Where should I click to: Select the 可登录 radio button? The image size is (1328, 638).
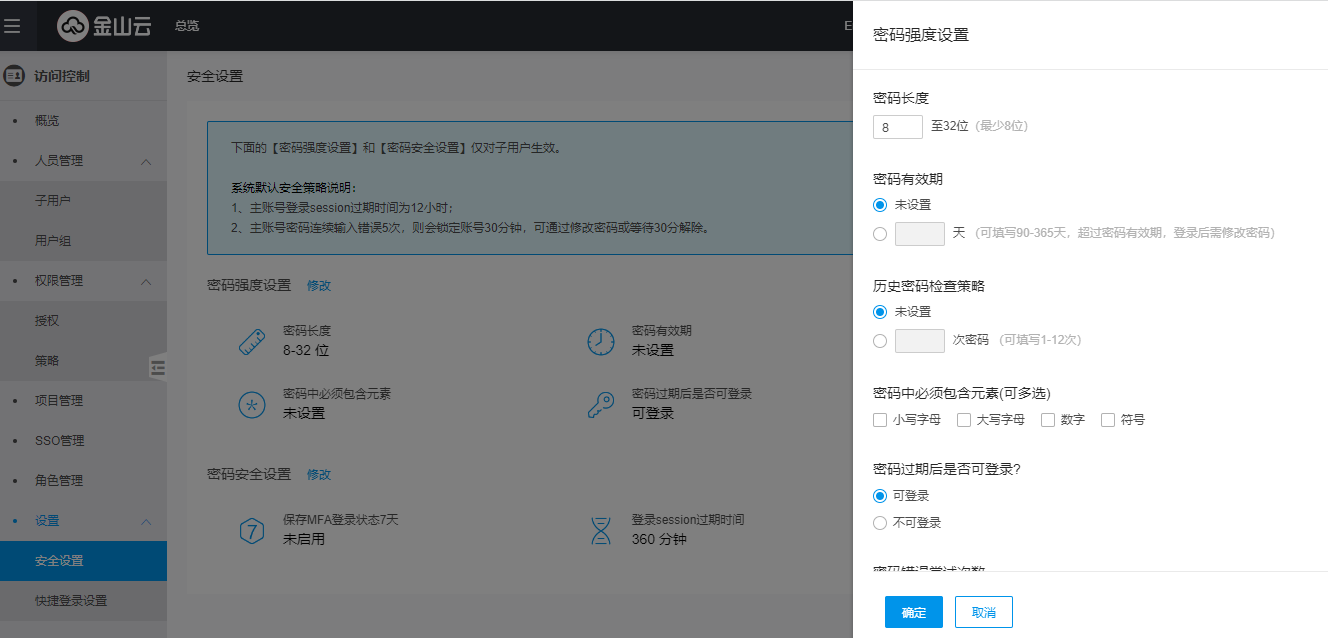pyautogui.click(x=880, y=496)
